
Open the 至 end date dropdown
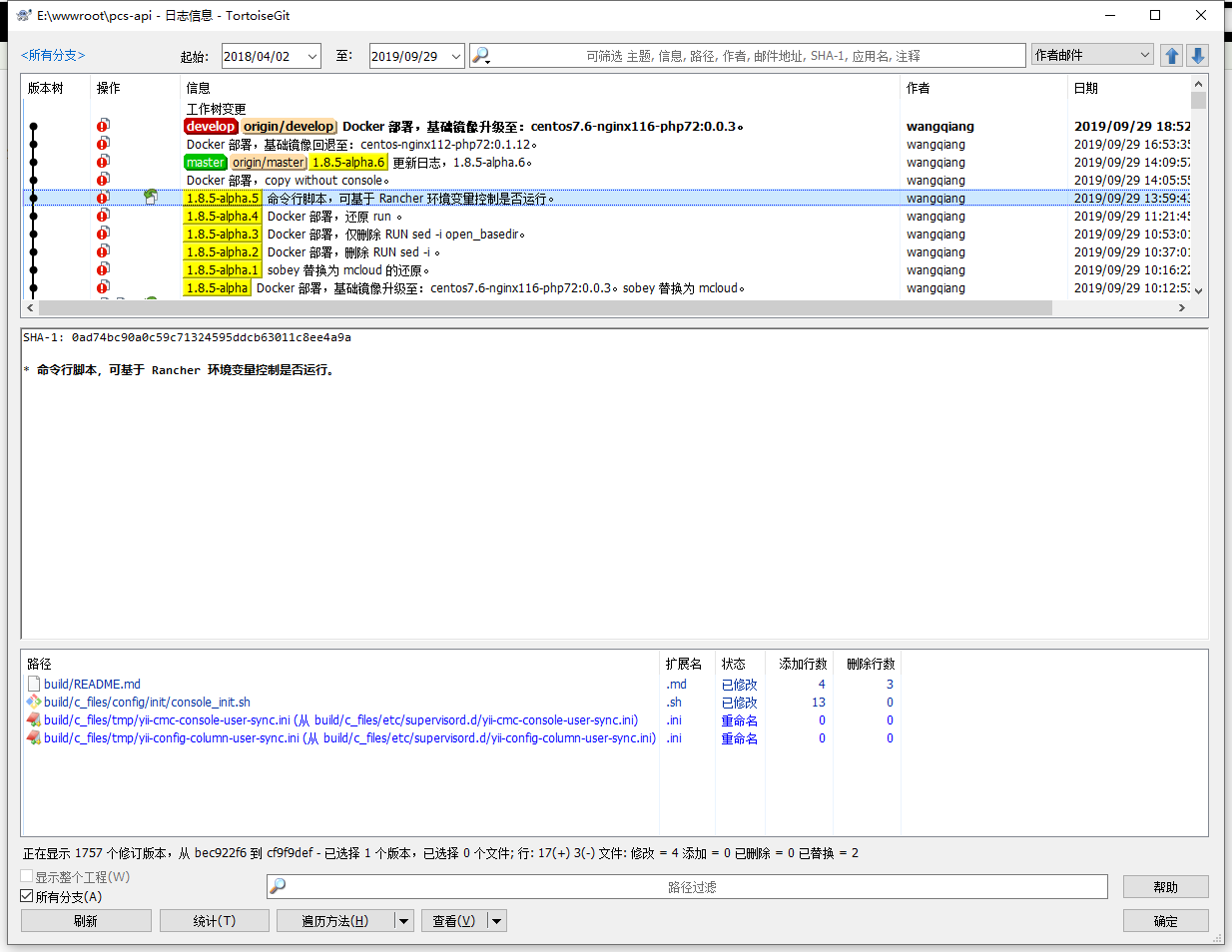[x=455, y=56]
